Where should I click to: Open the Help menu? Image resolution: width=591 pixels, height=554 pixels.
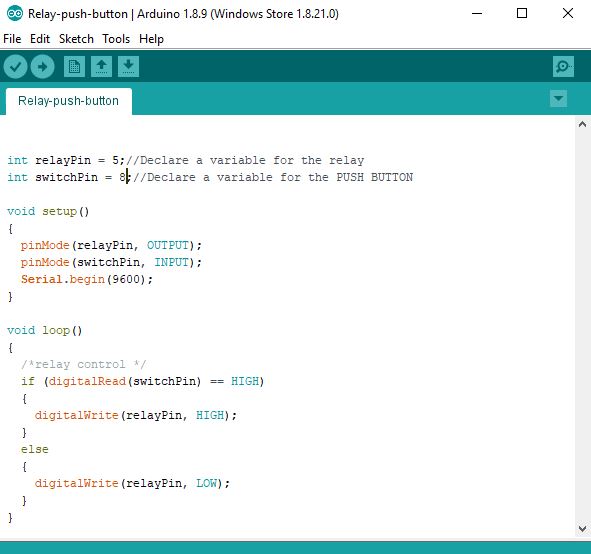[152, 39]
